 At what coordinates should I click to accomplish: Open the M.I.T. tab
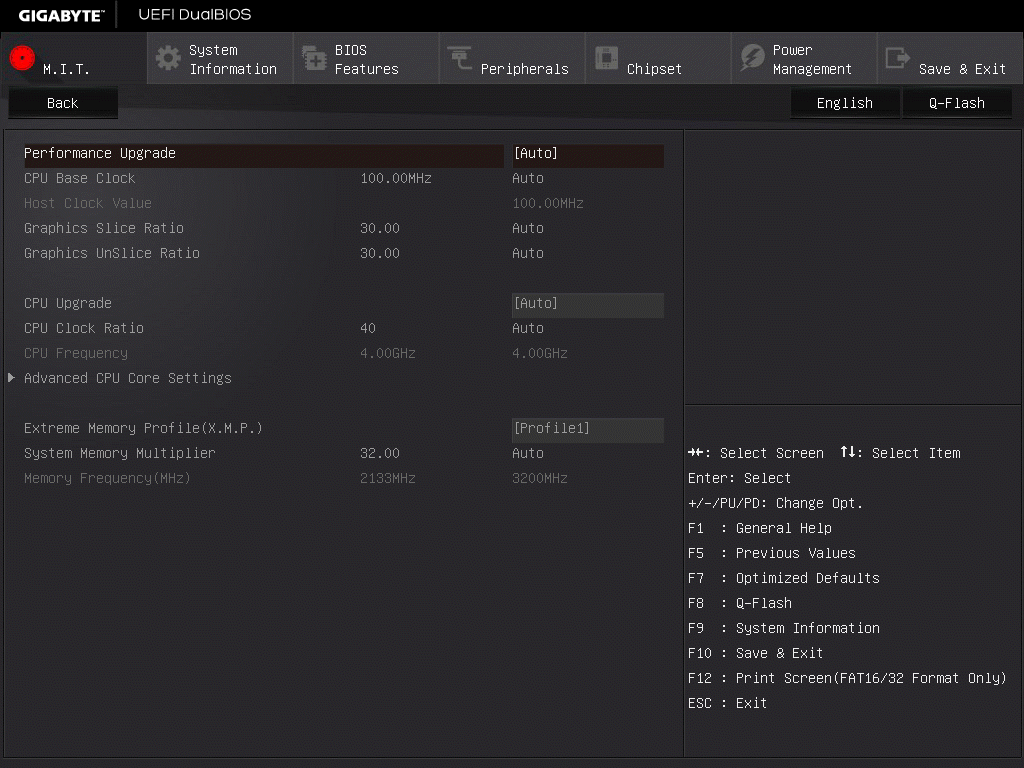click(x=74, y=59)
